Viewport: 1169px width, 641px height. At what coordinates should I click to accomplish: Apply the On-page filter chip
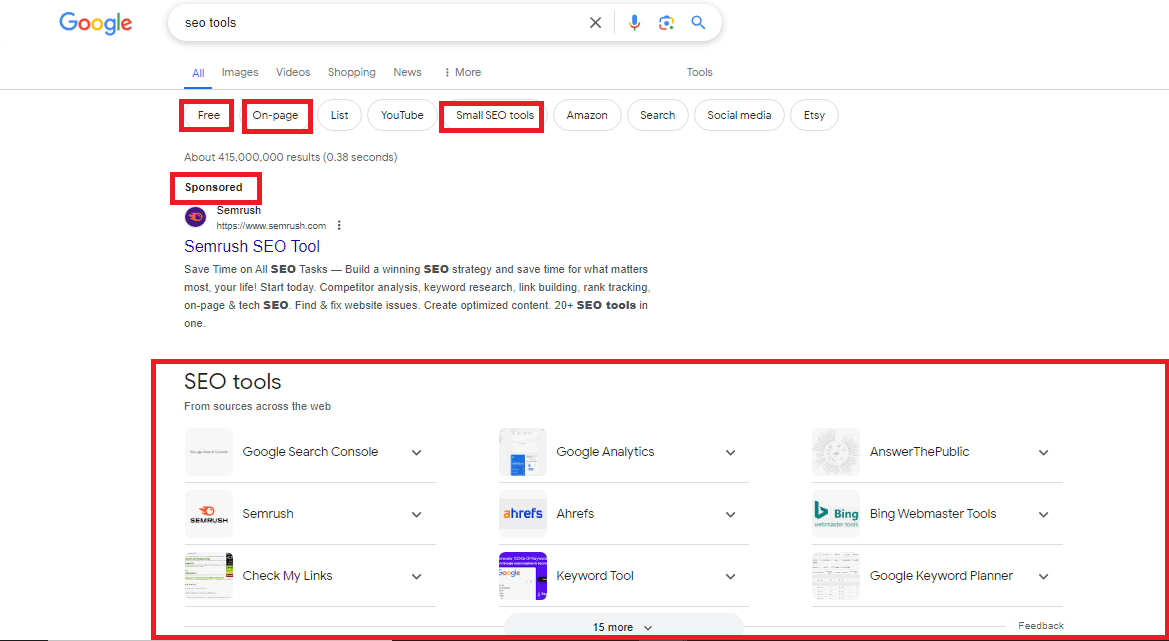coord(275,116)
